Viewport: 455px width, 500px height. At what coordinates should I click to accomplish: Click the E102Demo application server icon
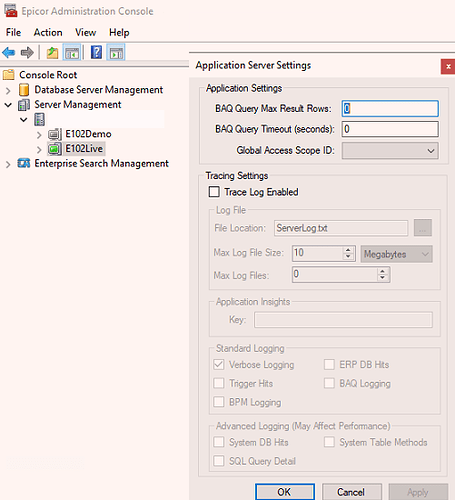pos(55,134)
